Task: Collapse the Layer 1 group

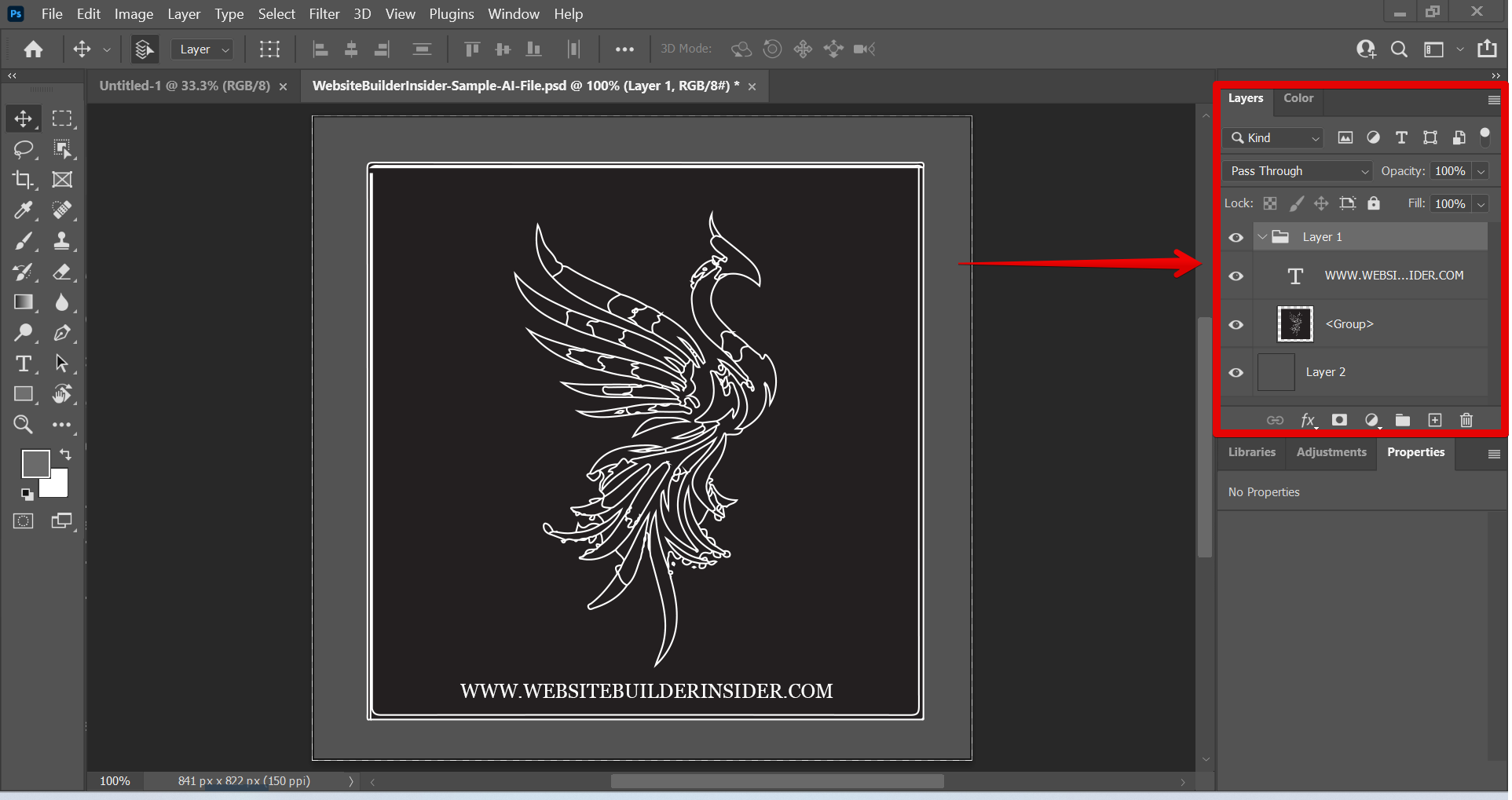Action: pos(1262,237)
